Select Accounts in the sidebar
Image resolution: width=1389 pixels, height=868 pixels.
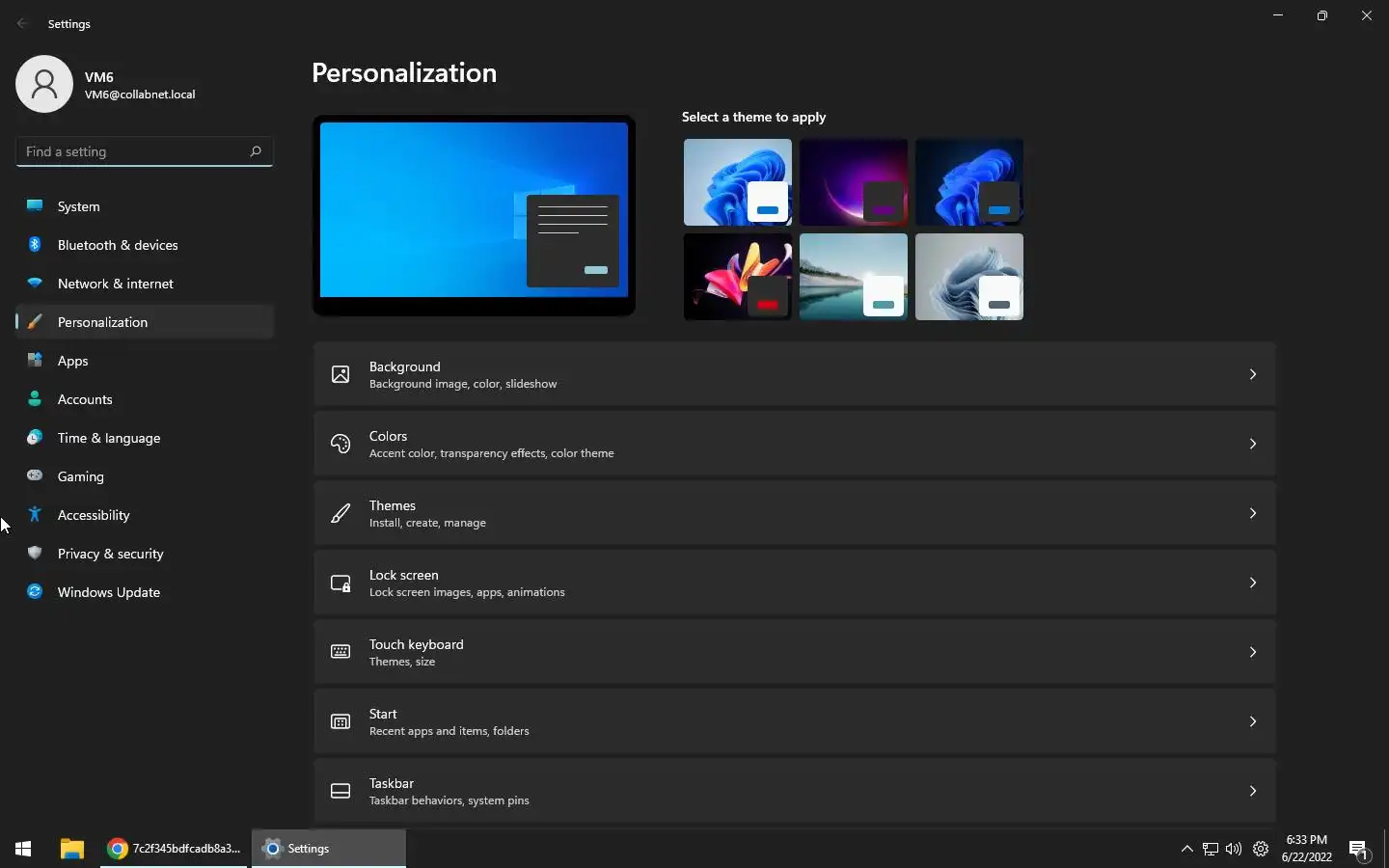[x=145, y=398]
